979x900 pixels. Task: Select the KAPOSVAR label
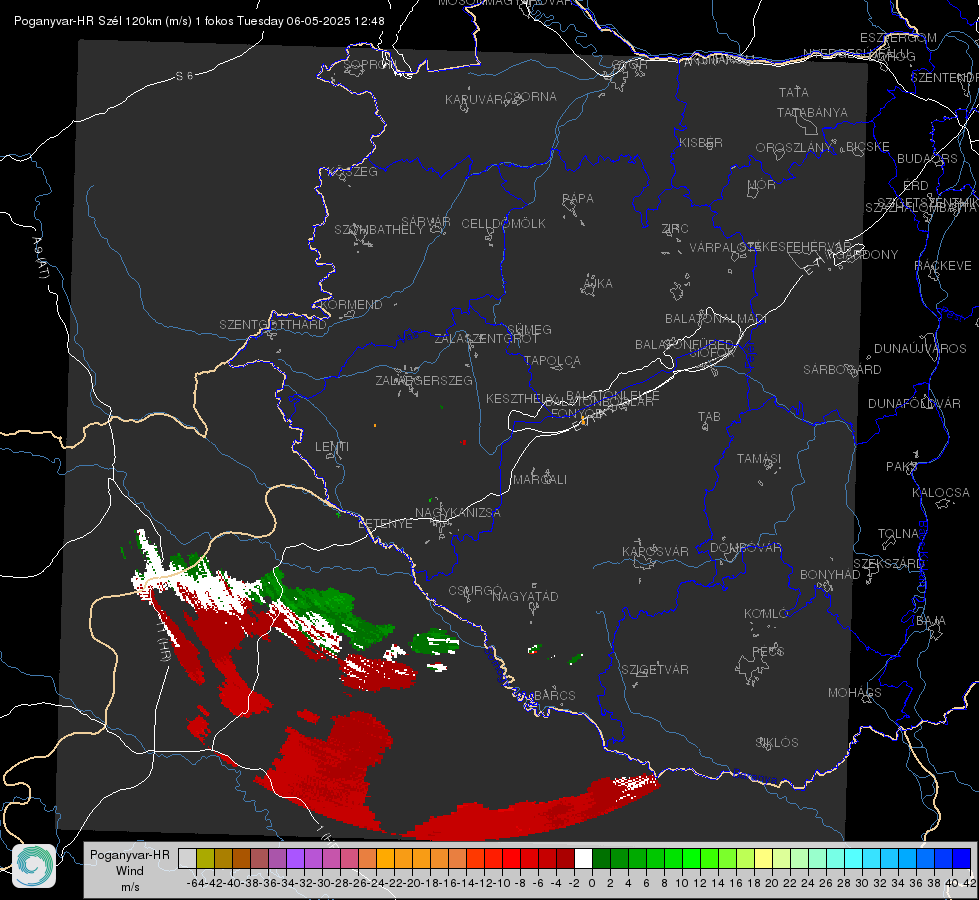[655, 551]
